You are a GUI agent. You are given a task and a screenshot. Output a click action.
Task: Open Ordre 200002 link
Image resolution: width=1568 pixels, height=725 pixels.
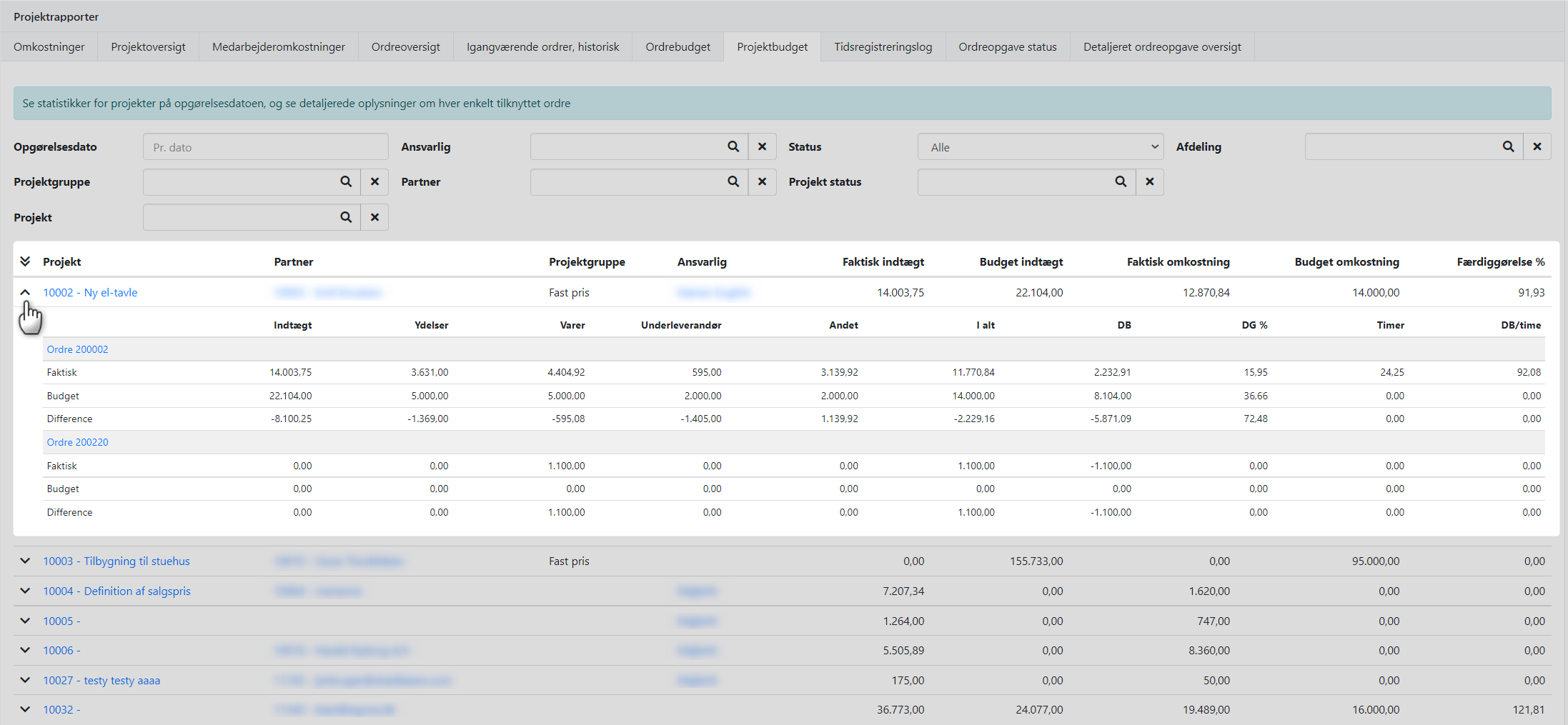(77, 349)
